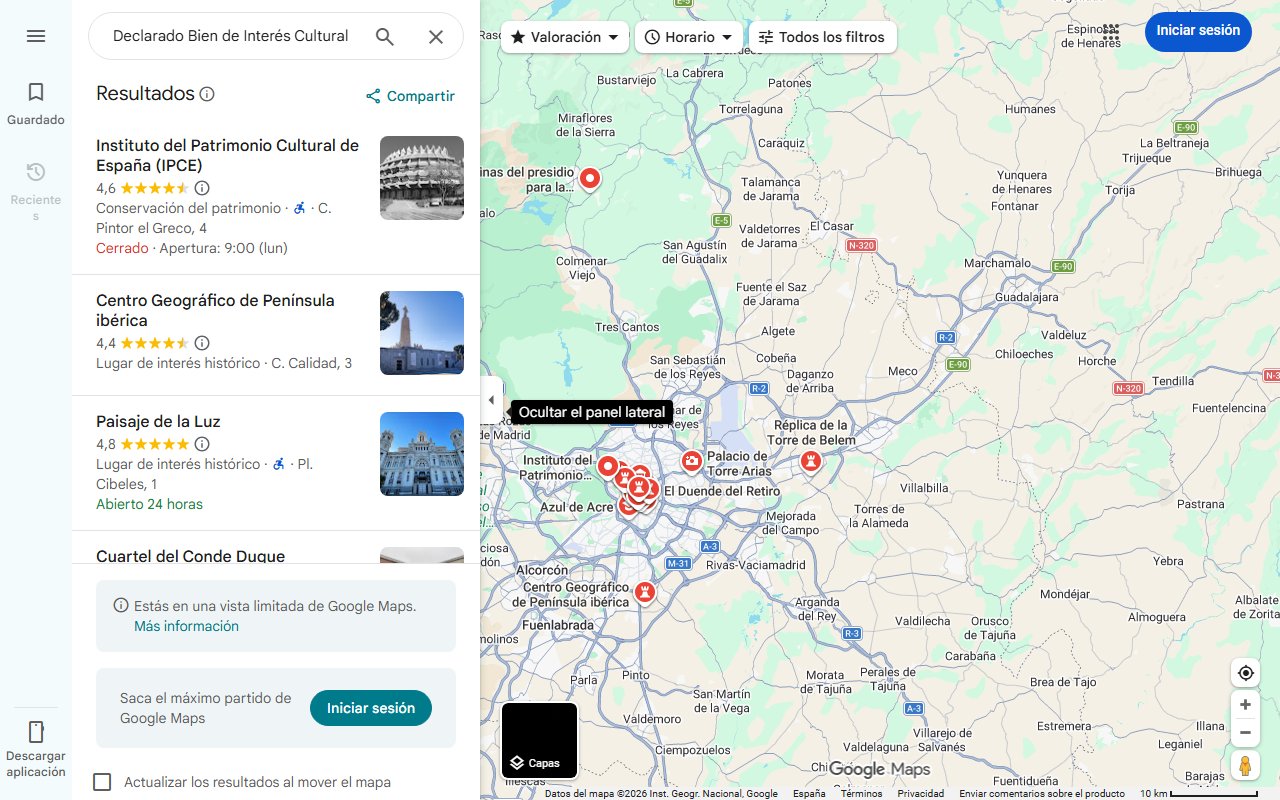1280x800 pixels.
Task: Open Términos in the bottom bar
Action: [861, 792]
